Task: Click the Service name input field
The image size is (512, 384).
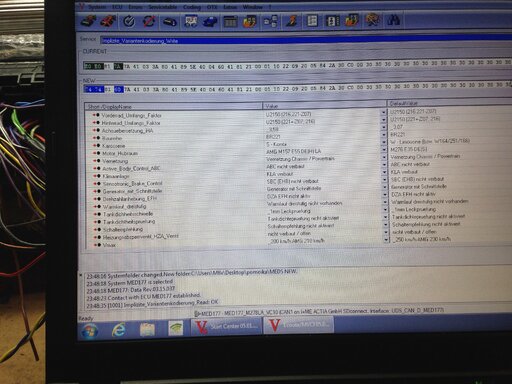Action: click(306, 41)
